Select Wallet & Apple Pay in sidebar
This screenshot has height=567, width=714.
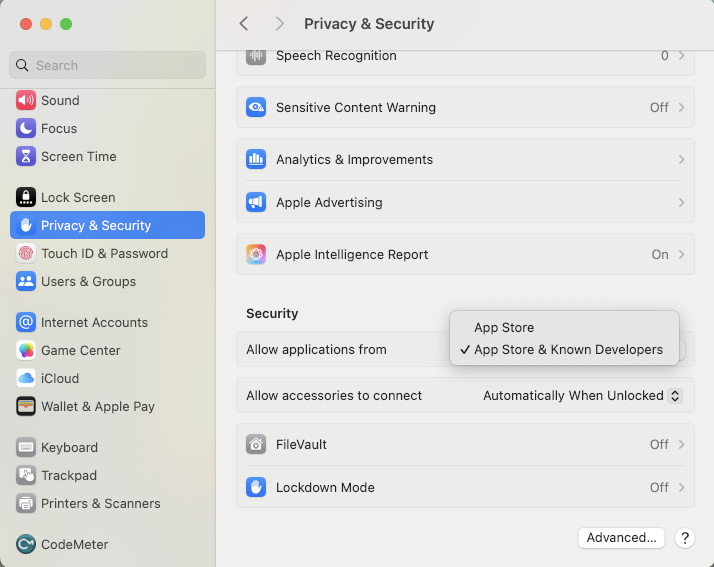(97, 406)
